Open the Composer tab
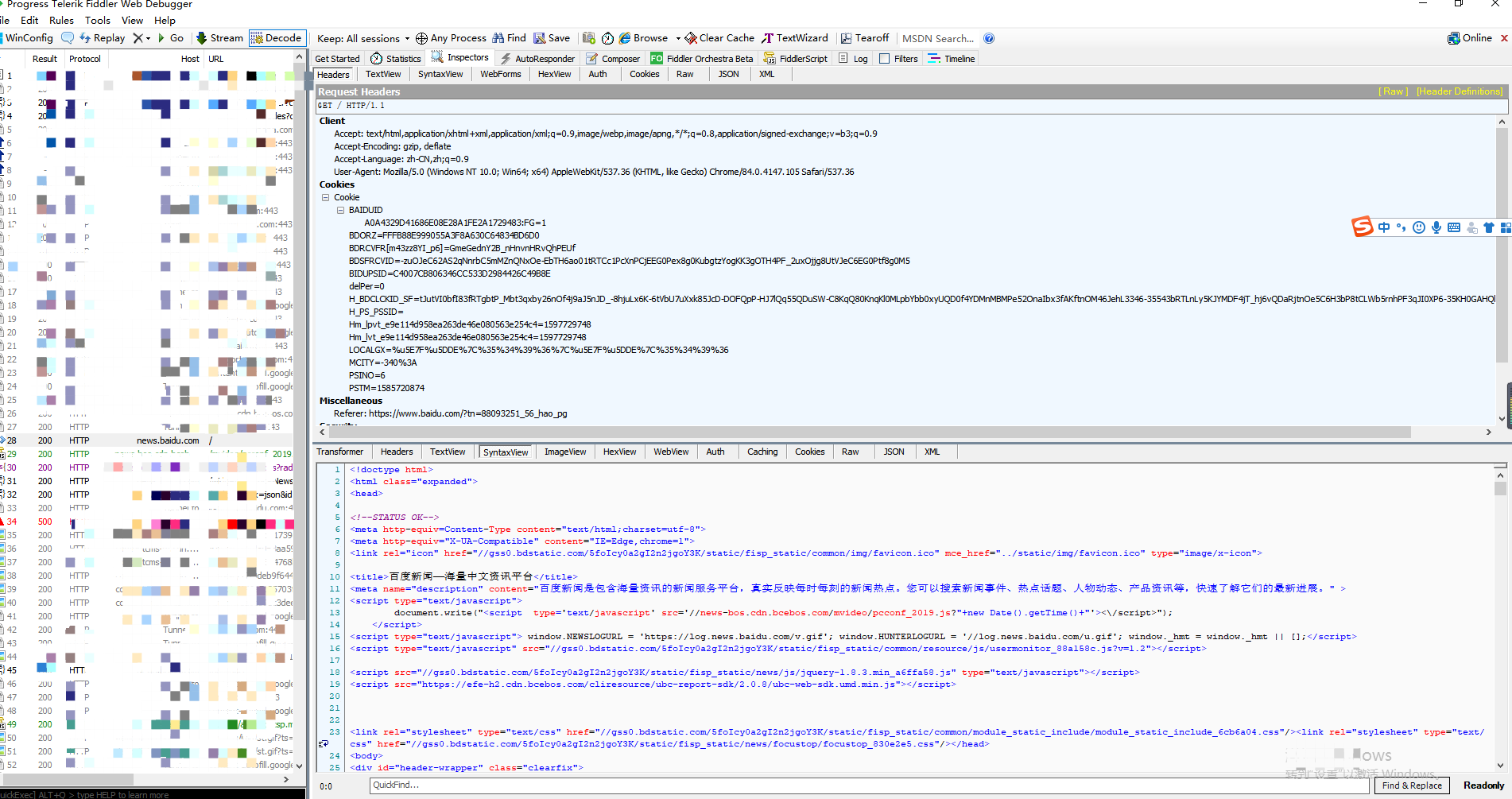 click(613, 59)
